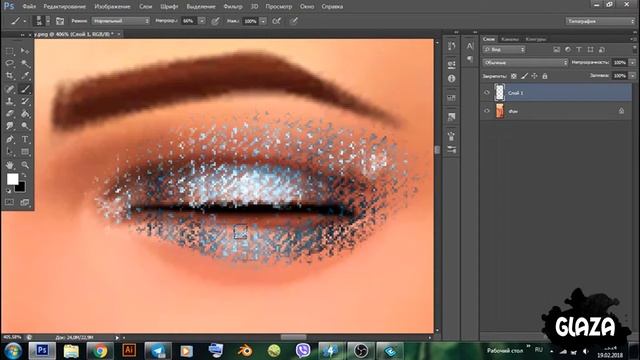Filter layers by shape layers
The width and height of the screenshot is (640, 360).
(590, 49)
